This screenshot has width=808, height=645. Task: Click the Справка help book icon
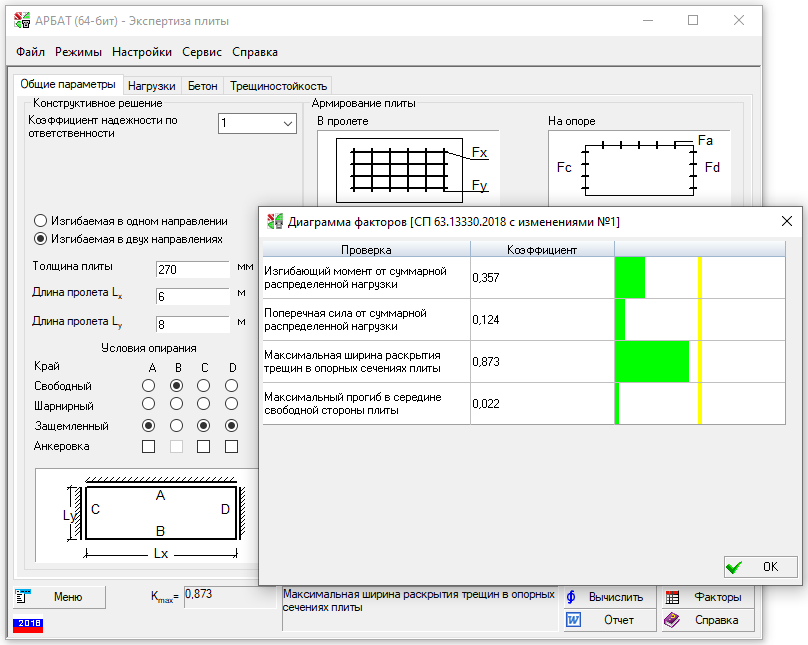(x=673, y=620)
